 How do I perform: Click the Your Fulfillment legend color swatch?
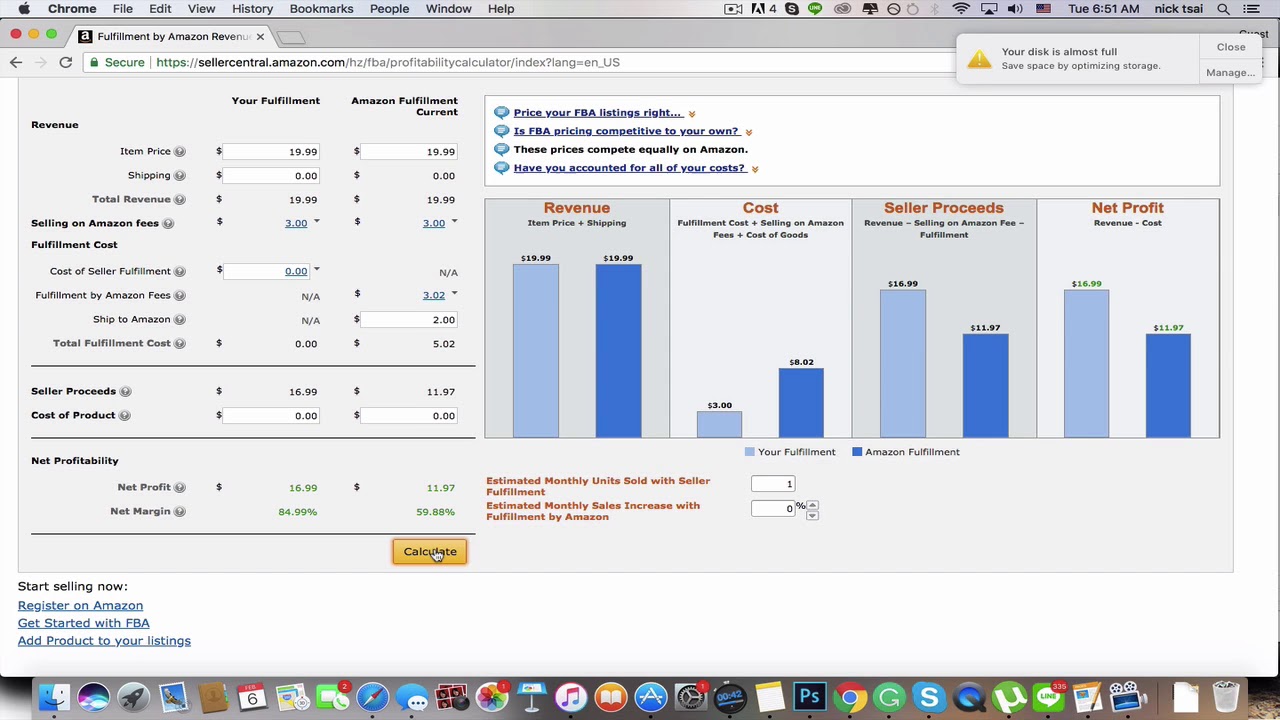coord(750,452)
